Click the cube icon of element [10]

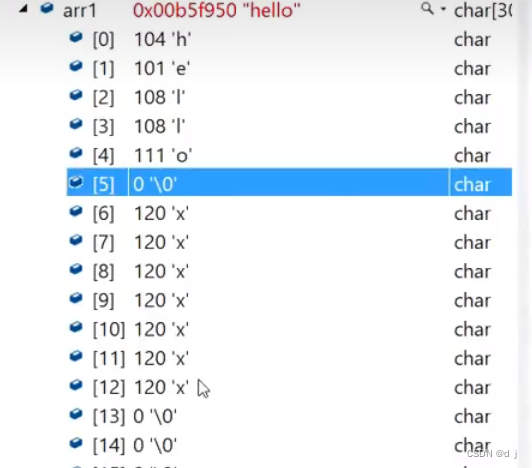[76, 327]
